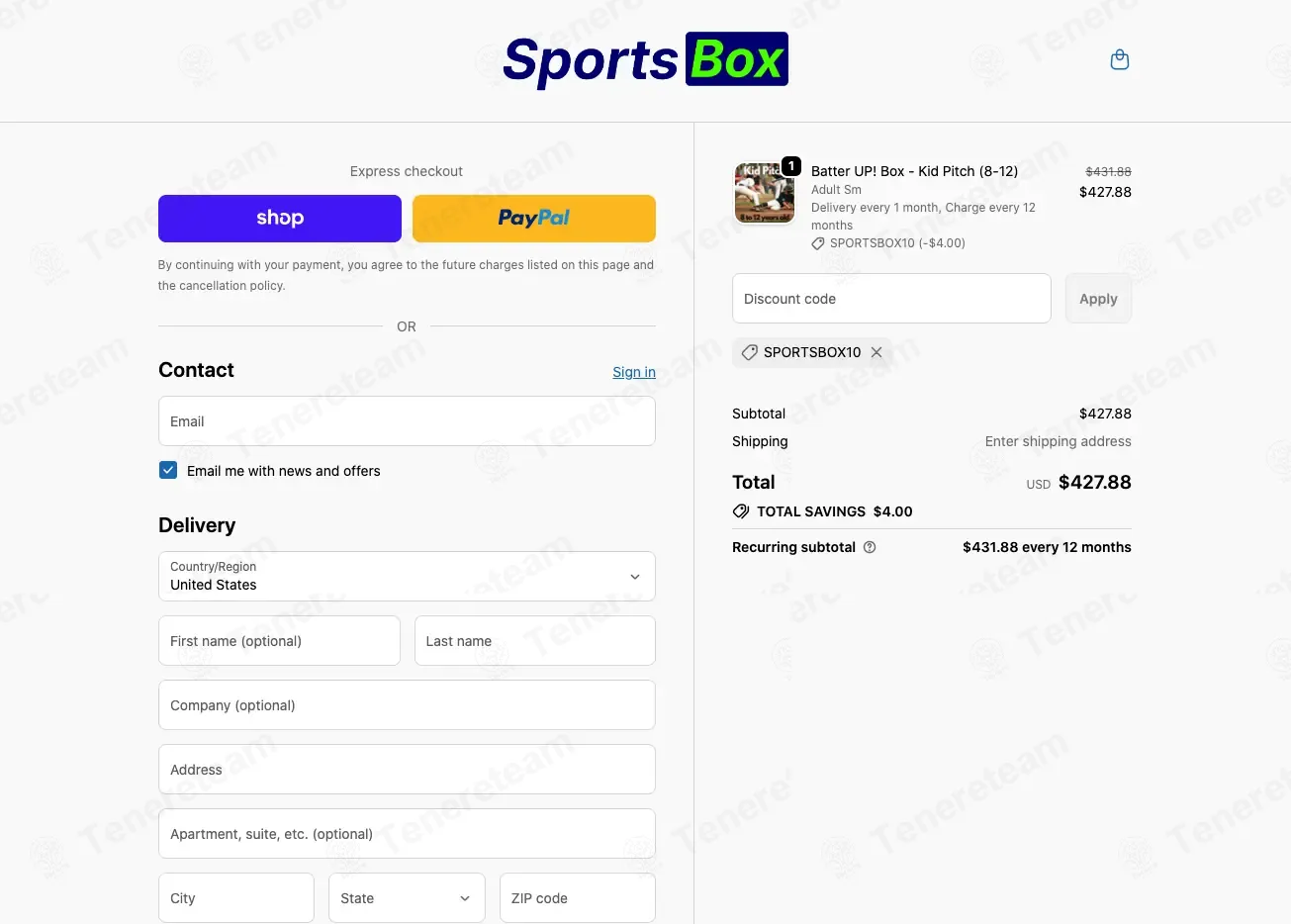Click the Apply discount button
The height and width of the screenshot is (924, 1291).
point(1098,299)
